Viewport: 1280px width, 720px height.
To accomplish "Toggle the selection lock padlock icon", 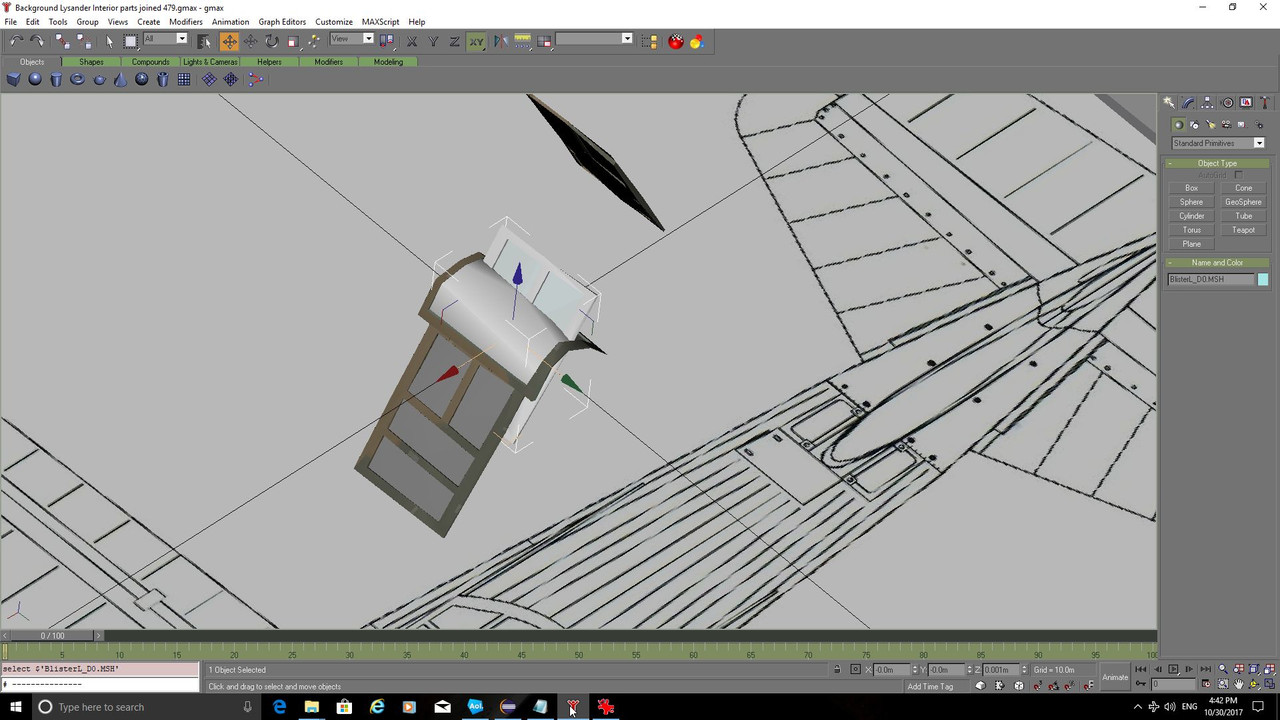I will click(837, 669).
